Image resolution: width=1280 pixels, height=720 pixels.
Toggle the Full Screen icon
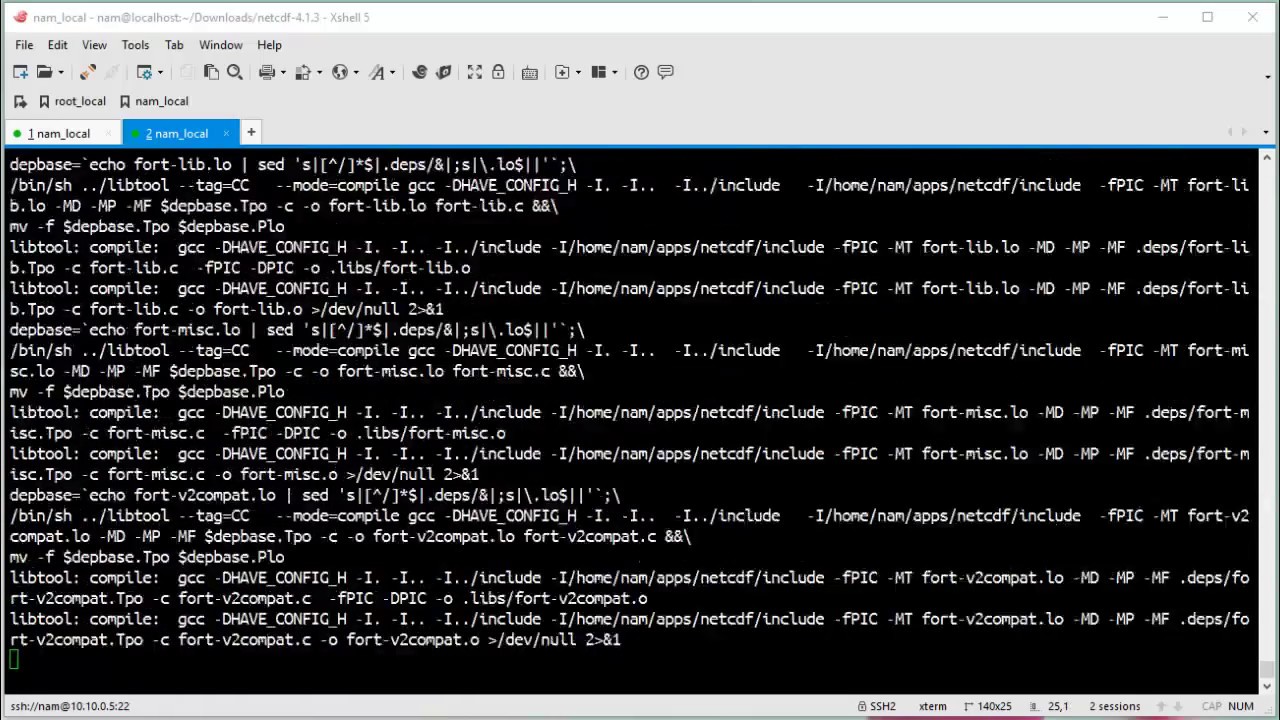[474, 72]
